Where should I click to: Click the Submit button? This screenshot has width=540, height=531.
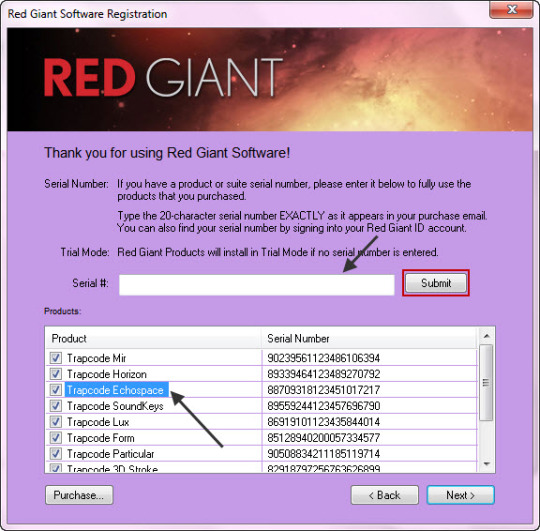436,283
